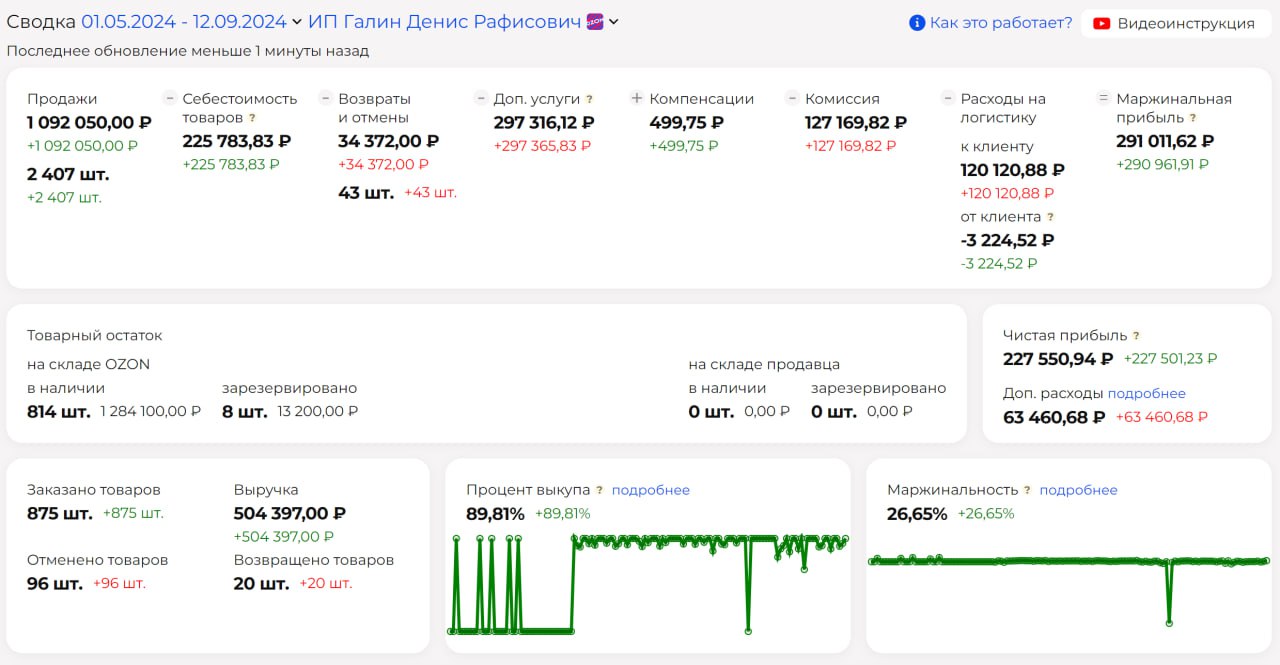Screen dimensions: 1280x665
Task: Click the Доп. расходы value 63 460,68 ₽
Action: pyautogui.click(x=1054, y=417)
